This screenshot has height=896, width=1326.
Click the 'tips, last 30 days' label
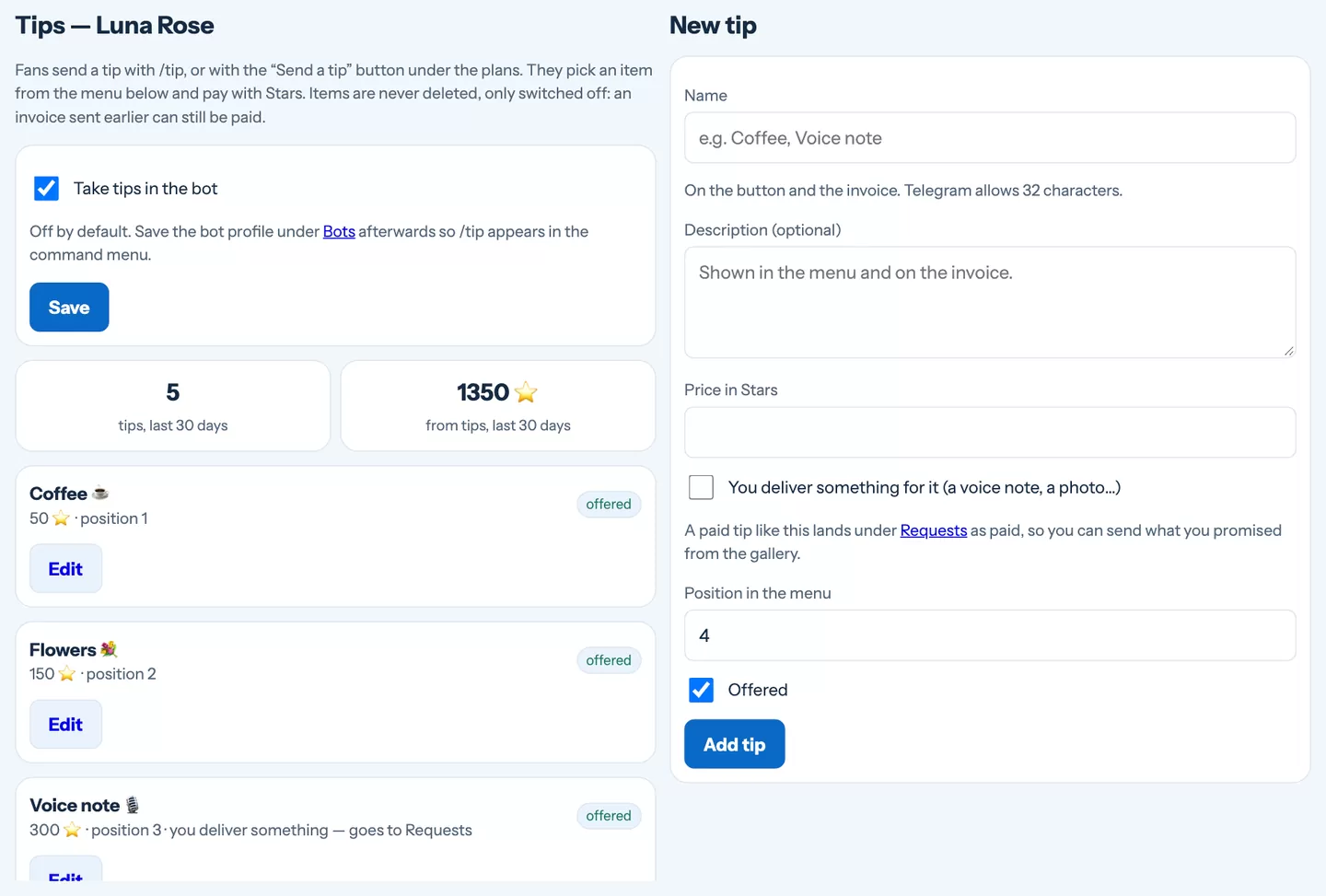pyautogui.click(x=173, y=425)
